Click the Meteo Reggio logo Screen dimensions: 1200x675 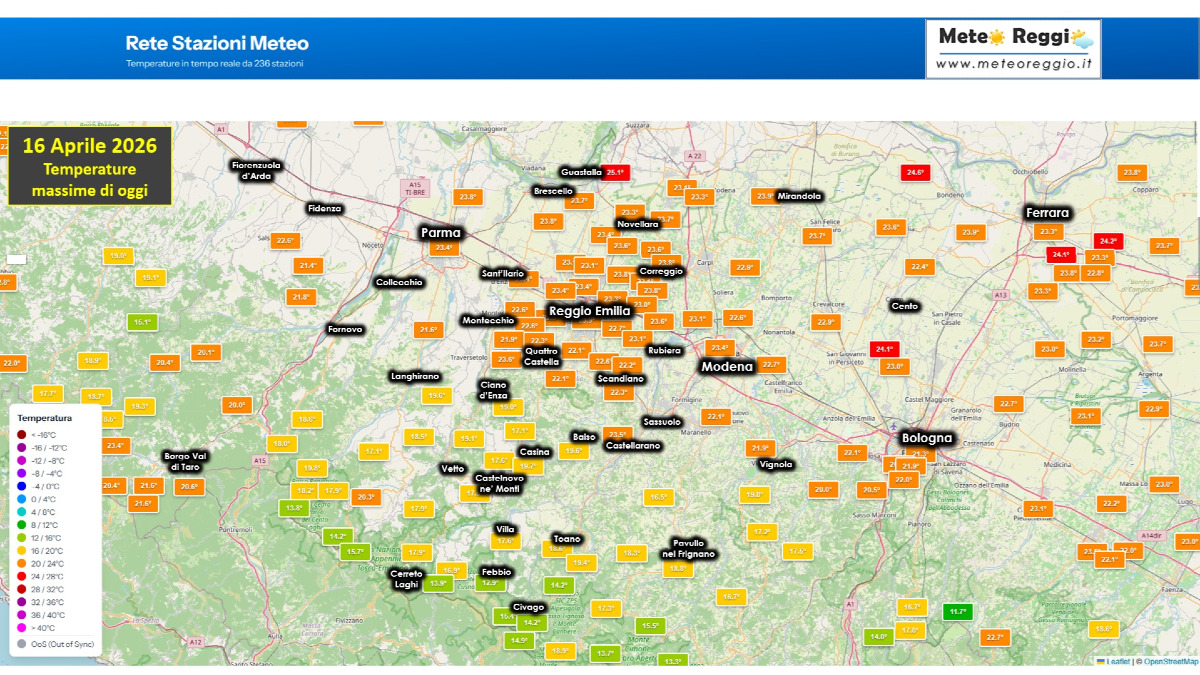1015,45
